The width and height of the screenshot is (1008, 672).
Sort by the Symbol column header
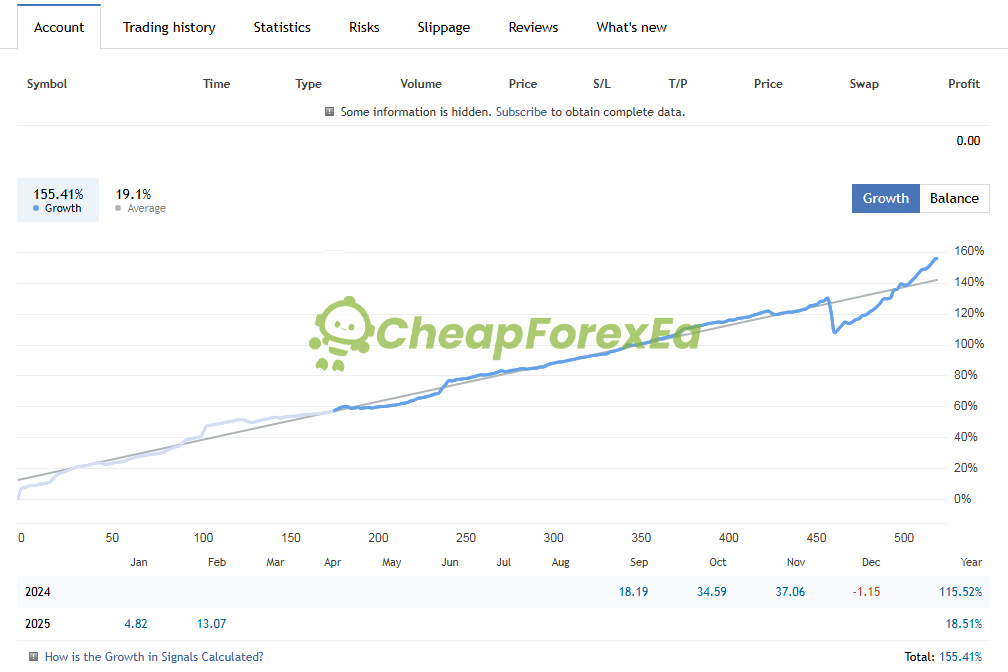[46, 84]
